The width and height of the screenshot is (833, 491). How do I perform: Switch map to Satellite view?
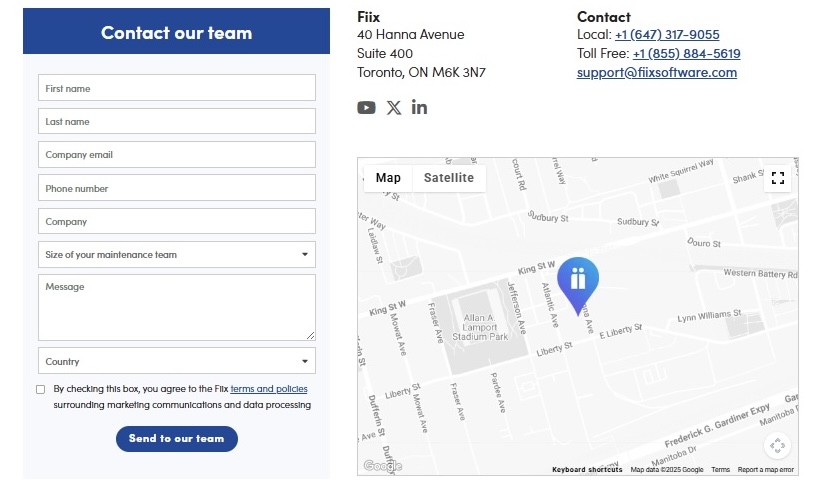click(x=449, y=178)
